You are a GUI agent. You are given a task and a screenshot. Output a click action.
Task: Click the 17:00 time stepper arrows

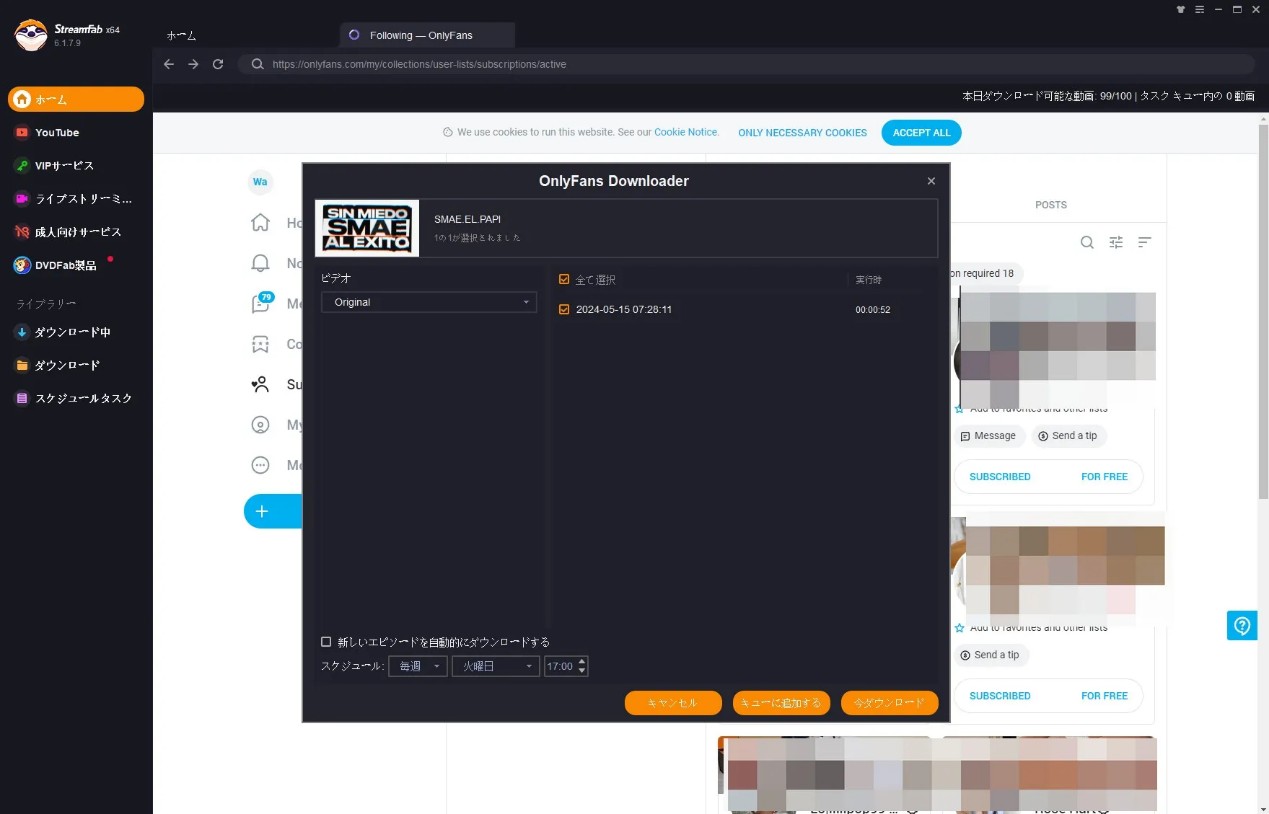pyautogui.click(x=582, y=666)
